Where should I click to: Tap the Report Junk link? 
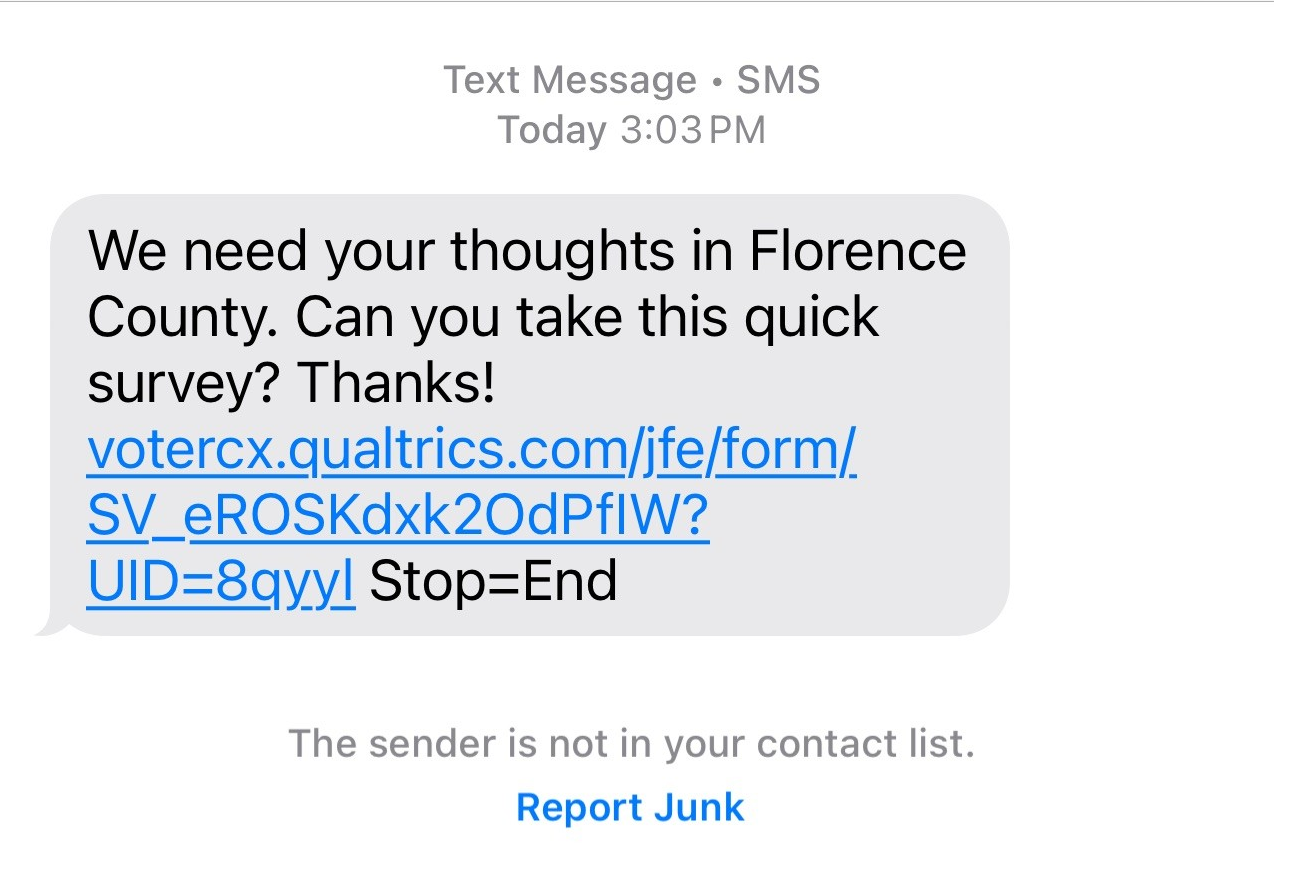click(630, 807)
